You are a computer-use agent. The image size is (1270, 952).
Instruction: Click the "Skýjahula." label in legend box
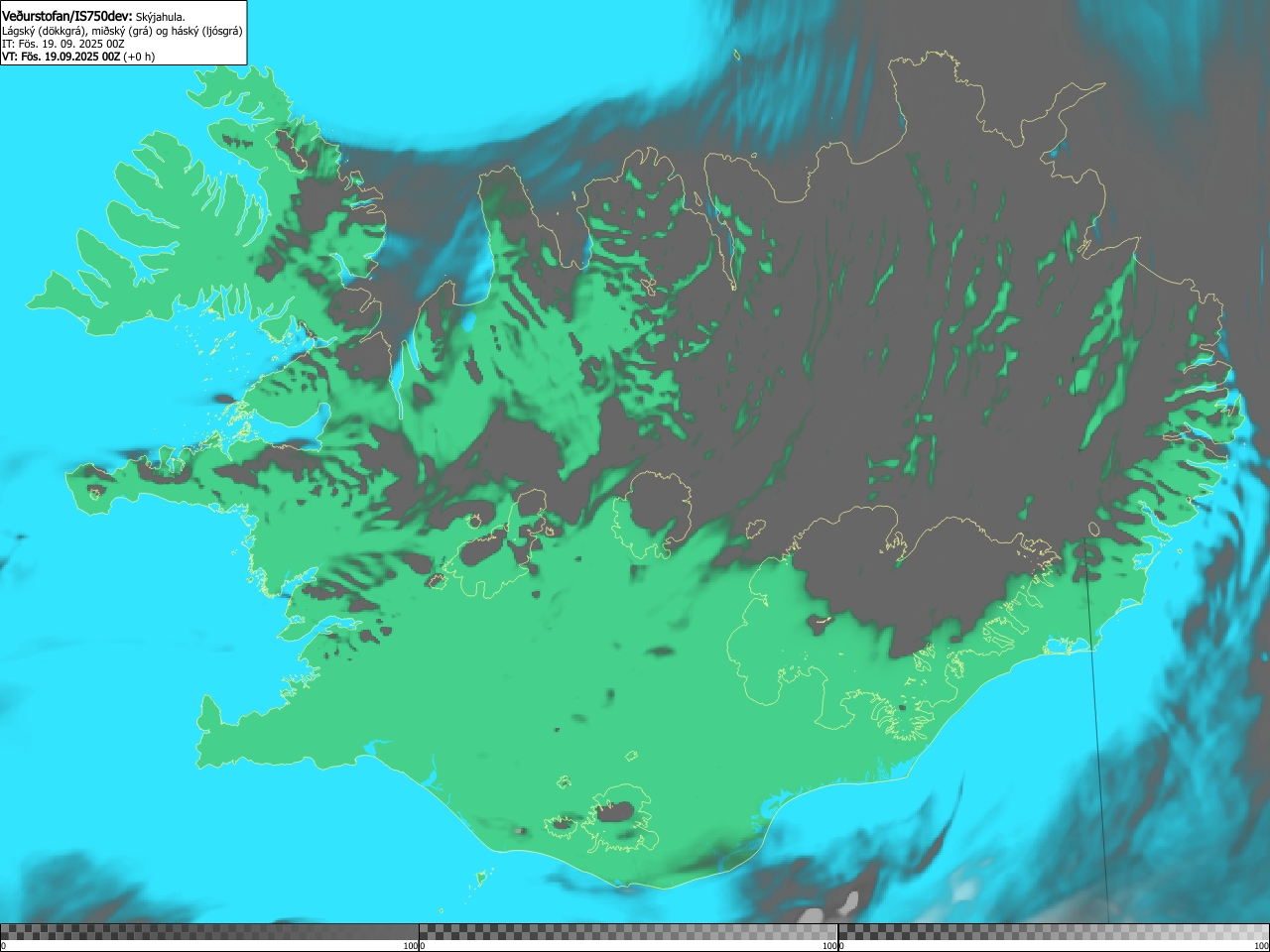pyautogui.click(x=160, y=17)
